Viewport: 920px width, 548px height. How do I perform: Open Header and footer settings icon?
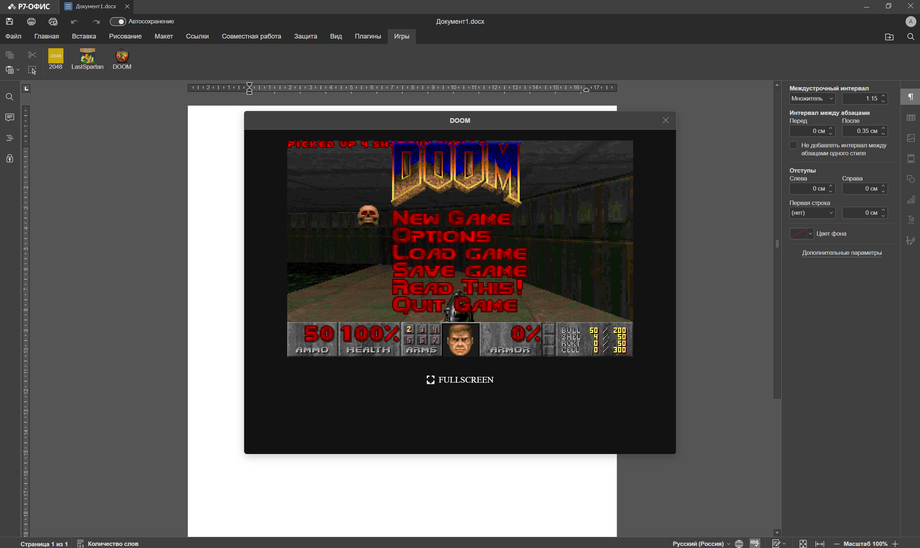[x=911, y=158]
